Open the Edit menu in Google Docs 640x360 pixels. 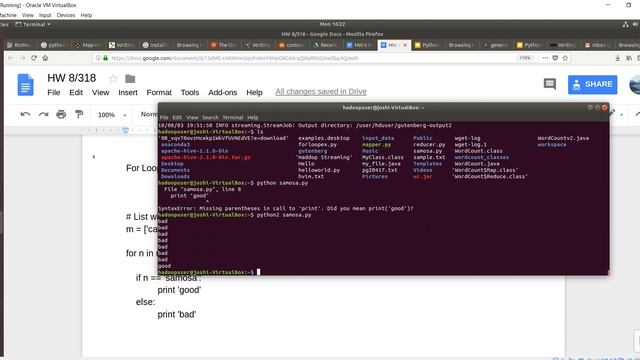[x=76, y=93]
